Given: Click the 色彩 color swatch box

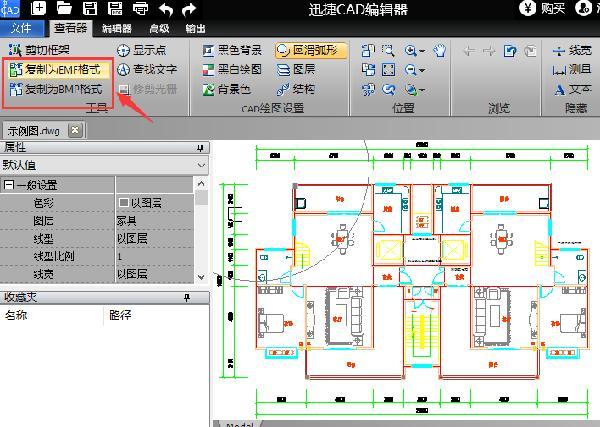Looking at the screenshot, I should [124, 202].
